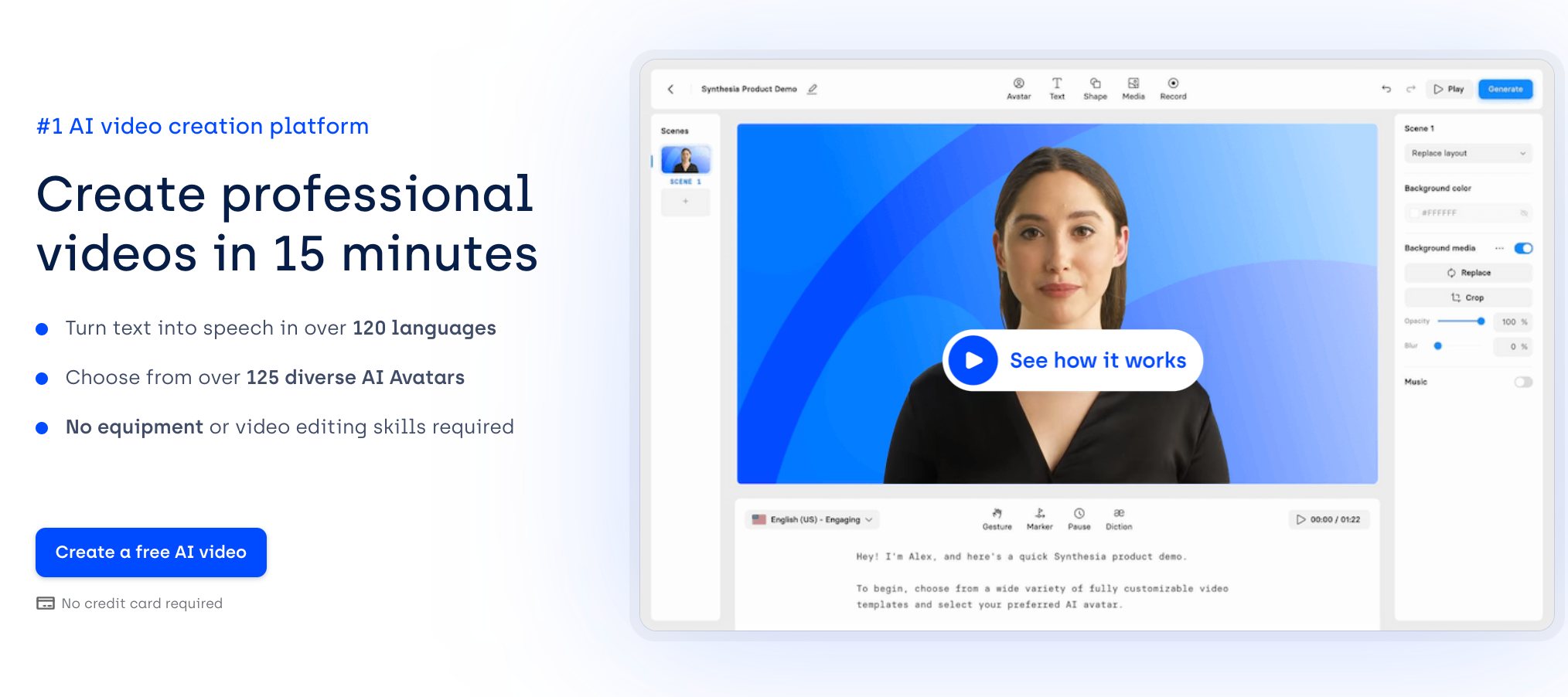Click the background color #FFFFFF field
This screenshot has height=697, width=1568.
click(x=1467, y=212)
